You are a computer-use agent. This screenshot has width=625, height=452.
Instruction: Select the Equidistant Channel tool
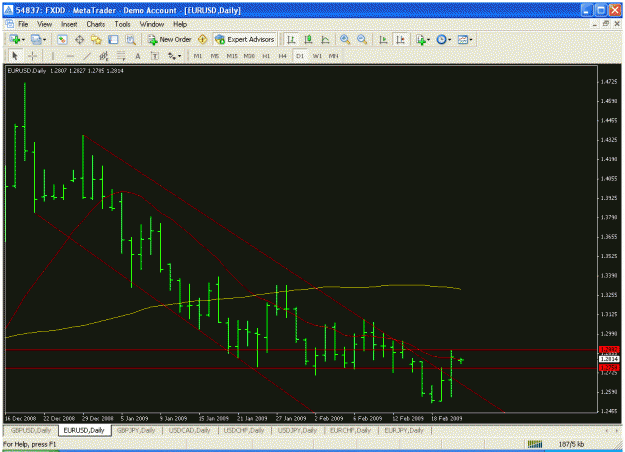[104, 56]
